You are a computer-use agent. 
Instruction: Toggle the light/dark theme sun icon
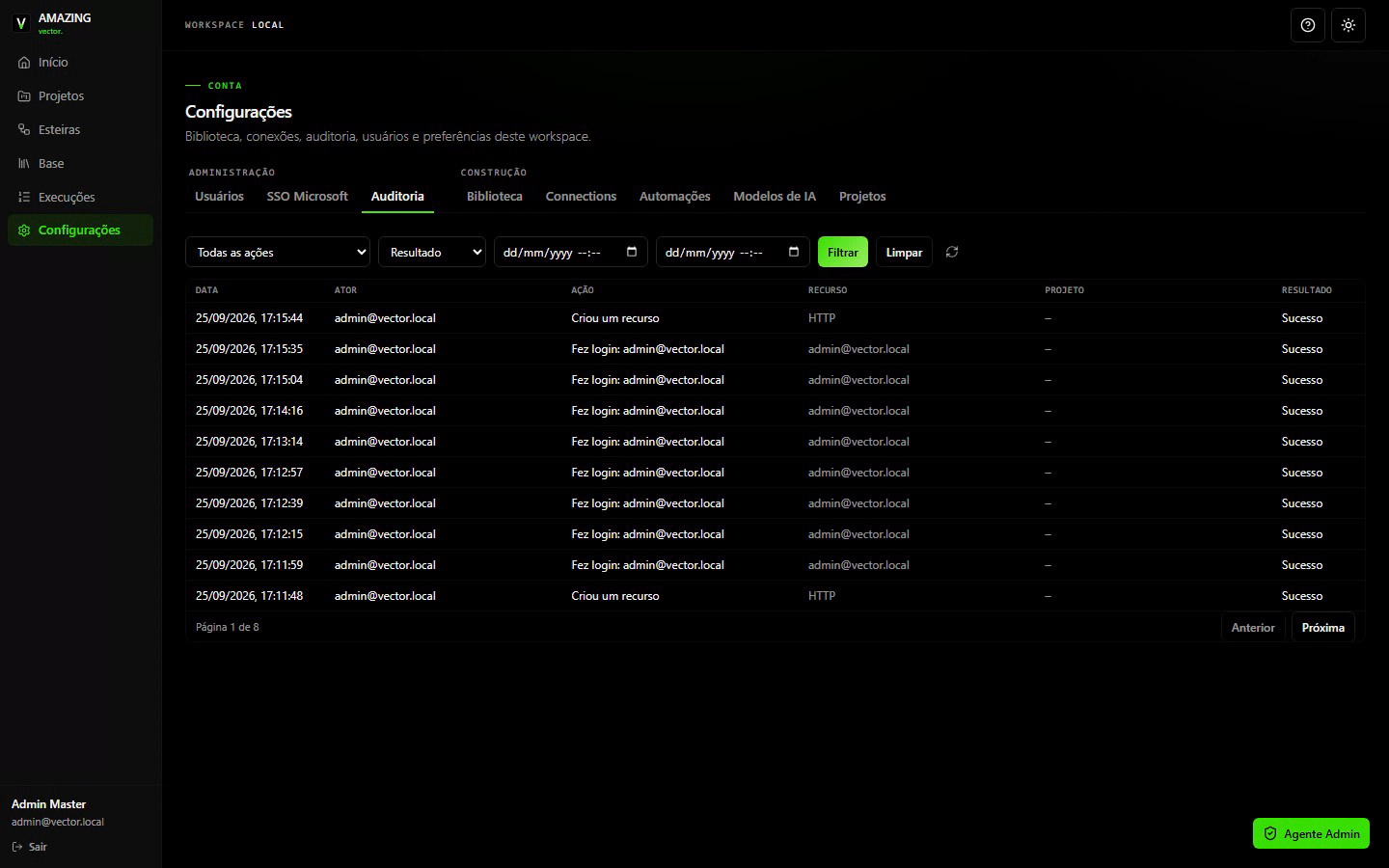point(1348,25)
